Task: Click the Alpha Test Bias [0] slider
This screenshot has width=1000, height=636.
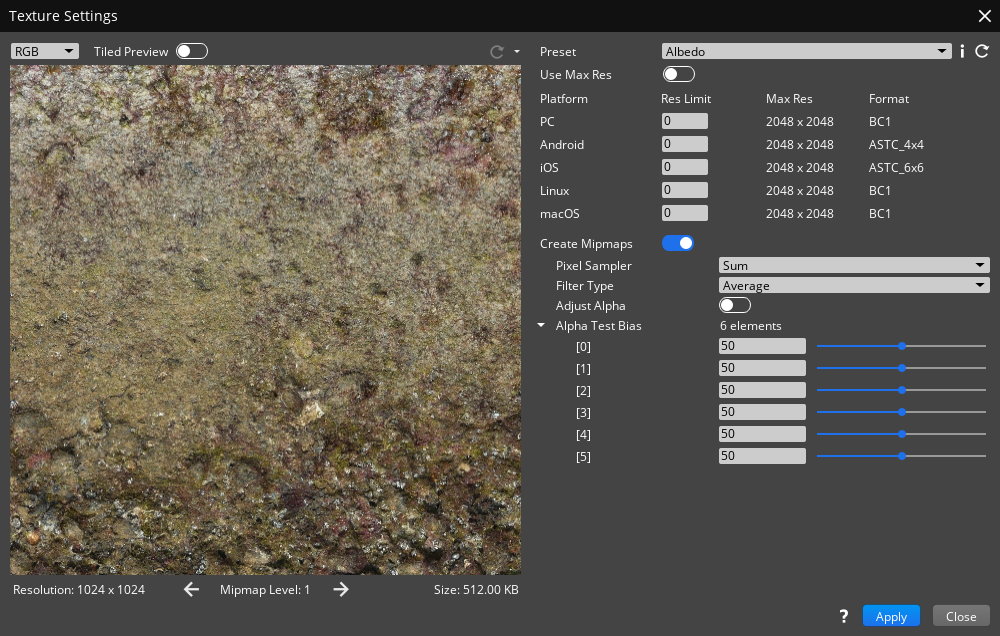Action: click(x=901, y=346)
